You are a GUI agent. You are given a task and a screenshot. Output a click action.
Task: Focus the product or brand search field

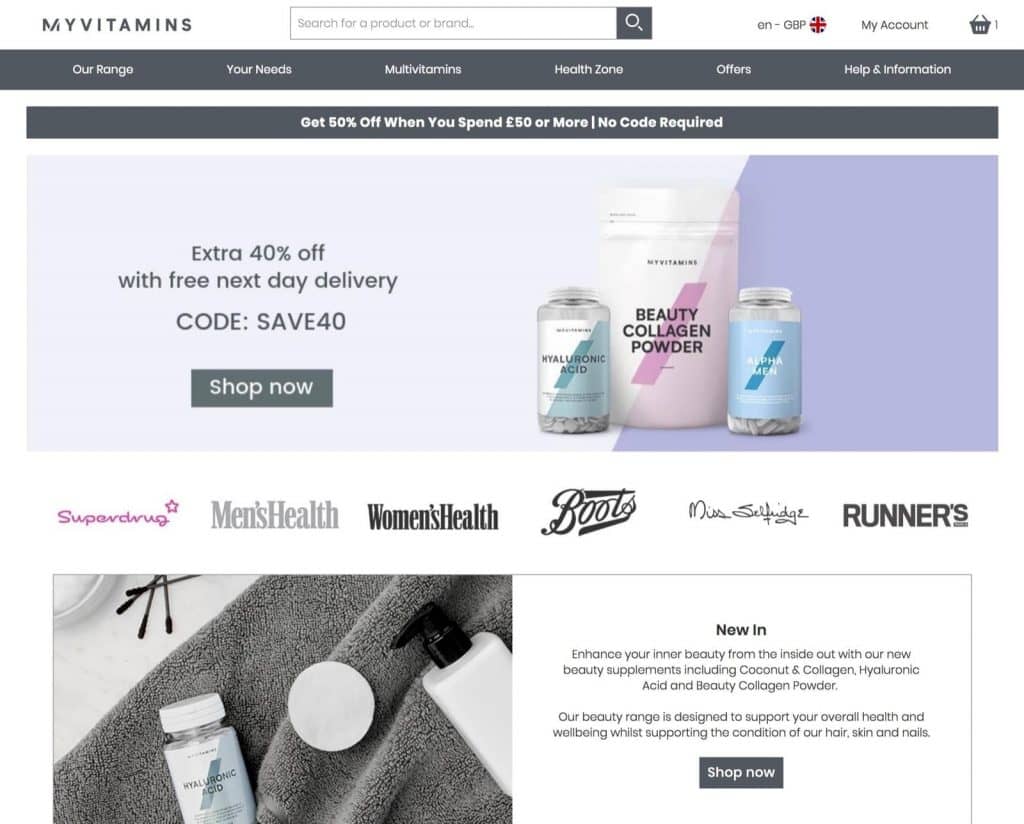[453, 24]
